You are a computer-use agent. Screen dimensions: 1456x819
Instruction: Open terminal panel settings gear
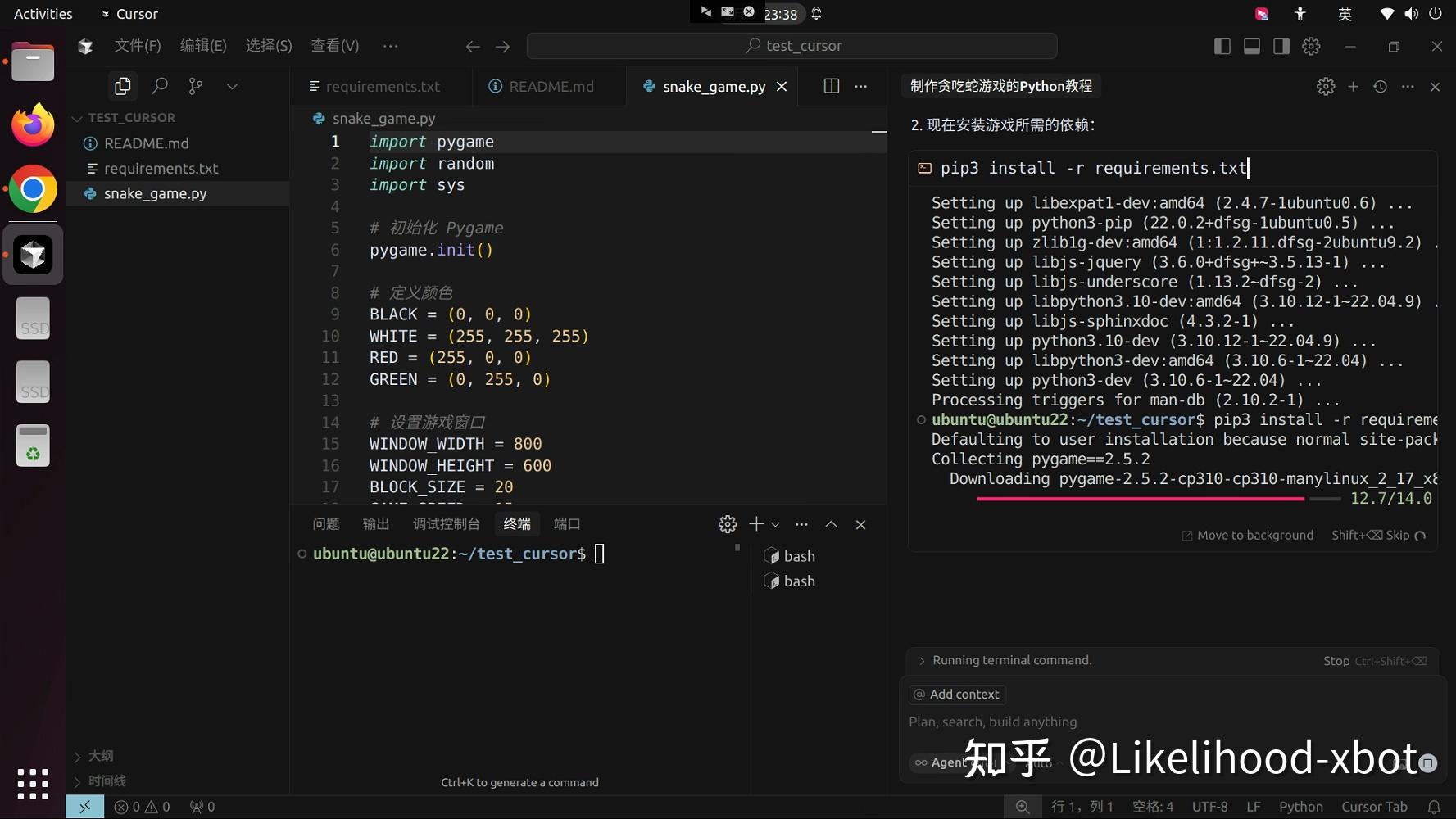[728, 524]
